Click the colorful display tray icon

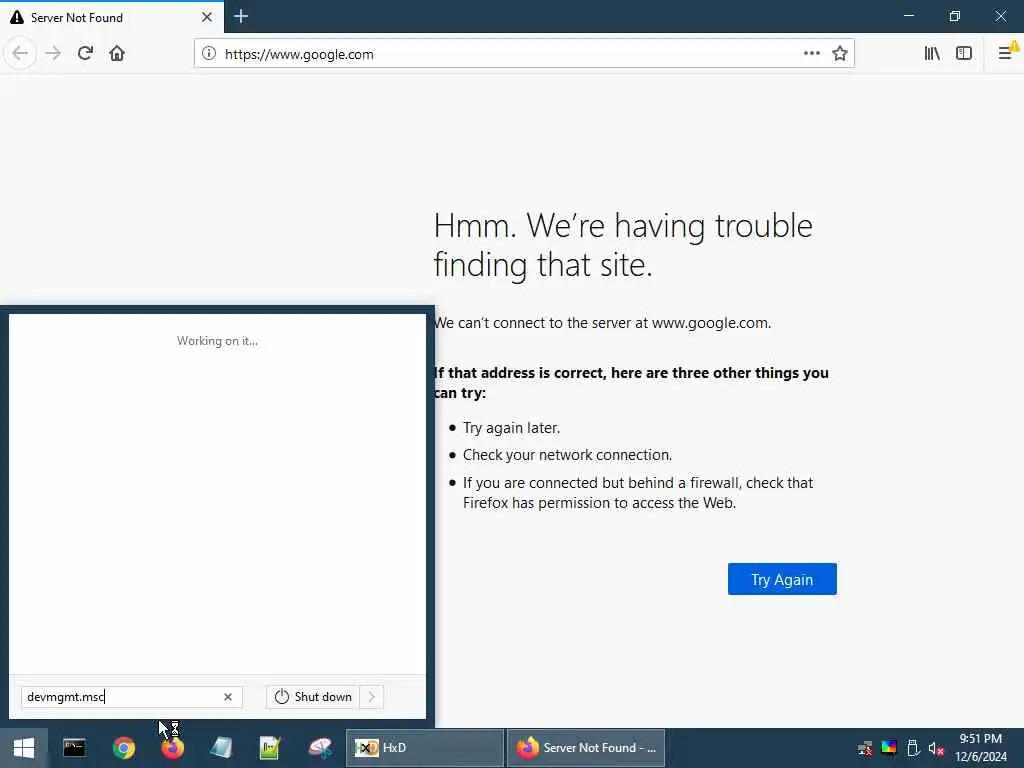pyautogui.click(x=889, y=748)
